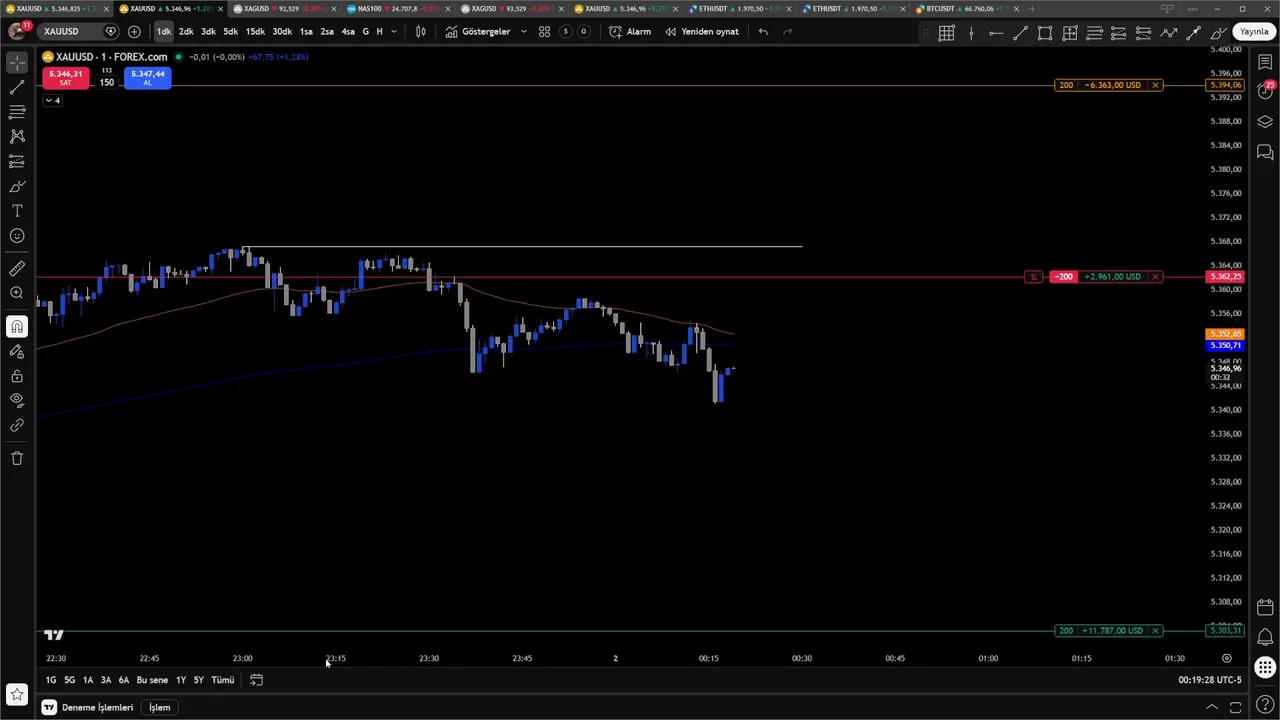This screenshot has height=720, width=1280.
Task: Toggle magnet mode on drawings
Action: click(17, 326)
